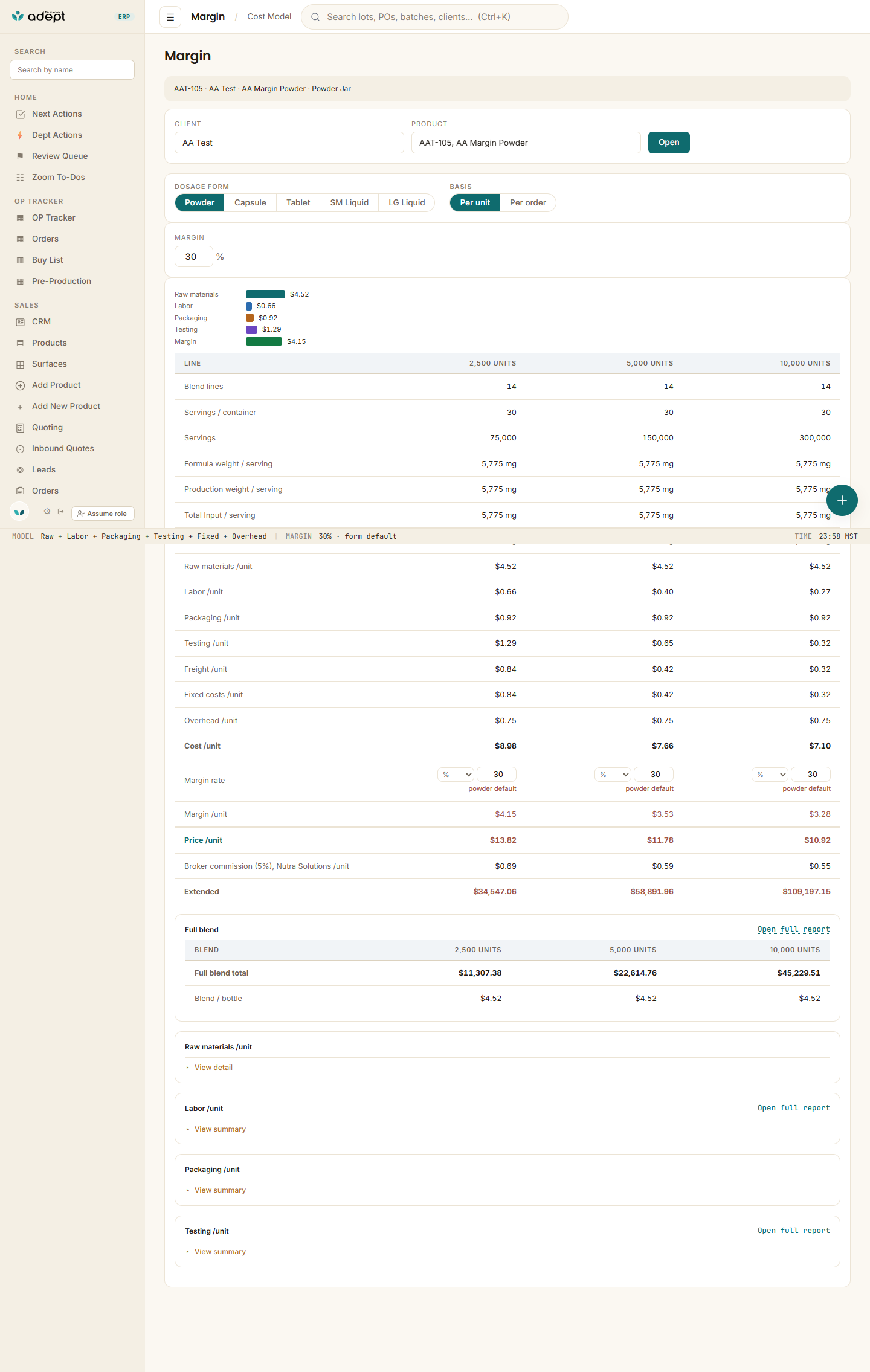The width and height of the screenshot is (870, 1372).
Task: Open full report for Labor /unit
Action: click(x=794, y=1108)
